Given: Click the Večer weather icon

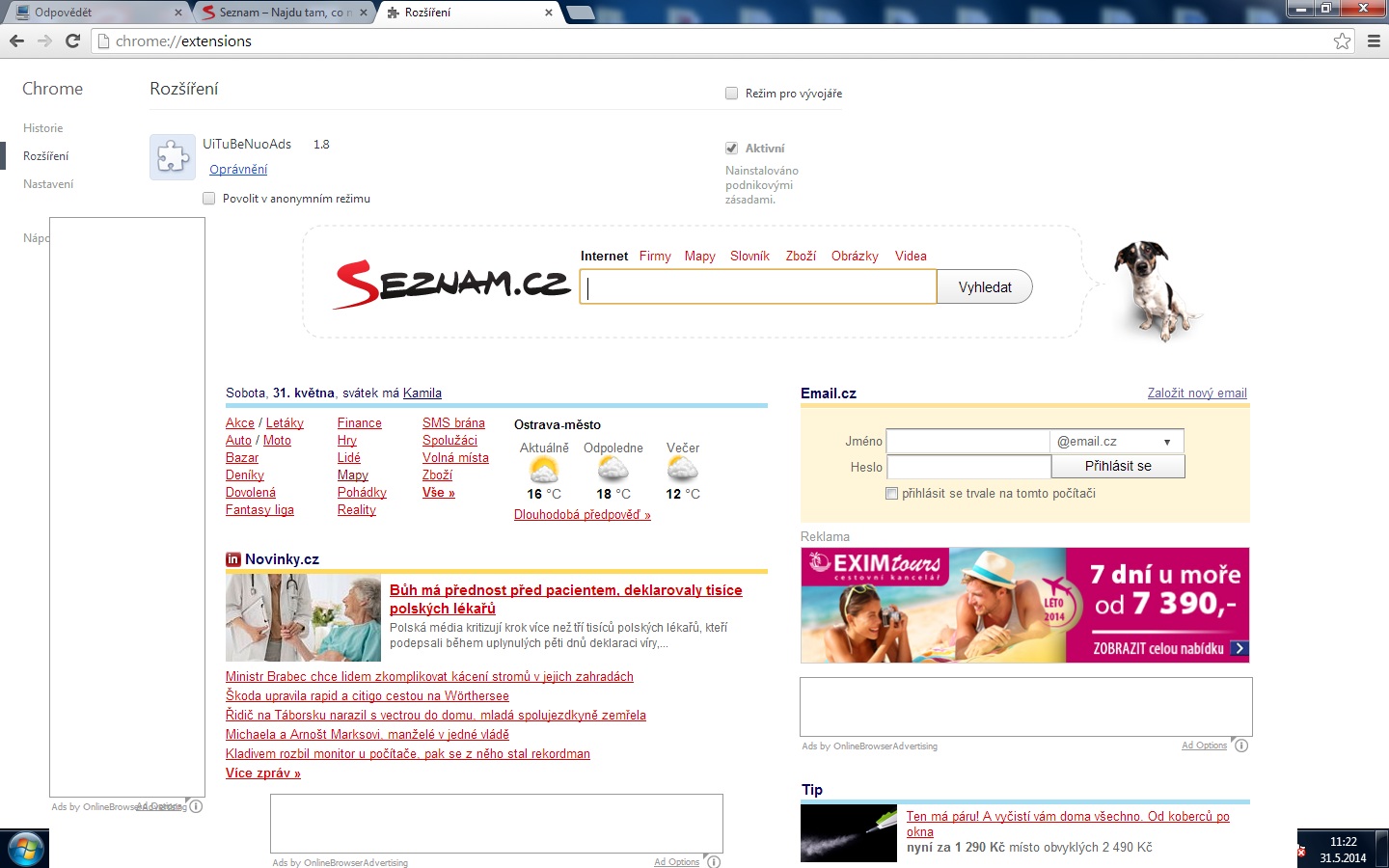Looking at the screenshot, I should [683, 471].
